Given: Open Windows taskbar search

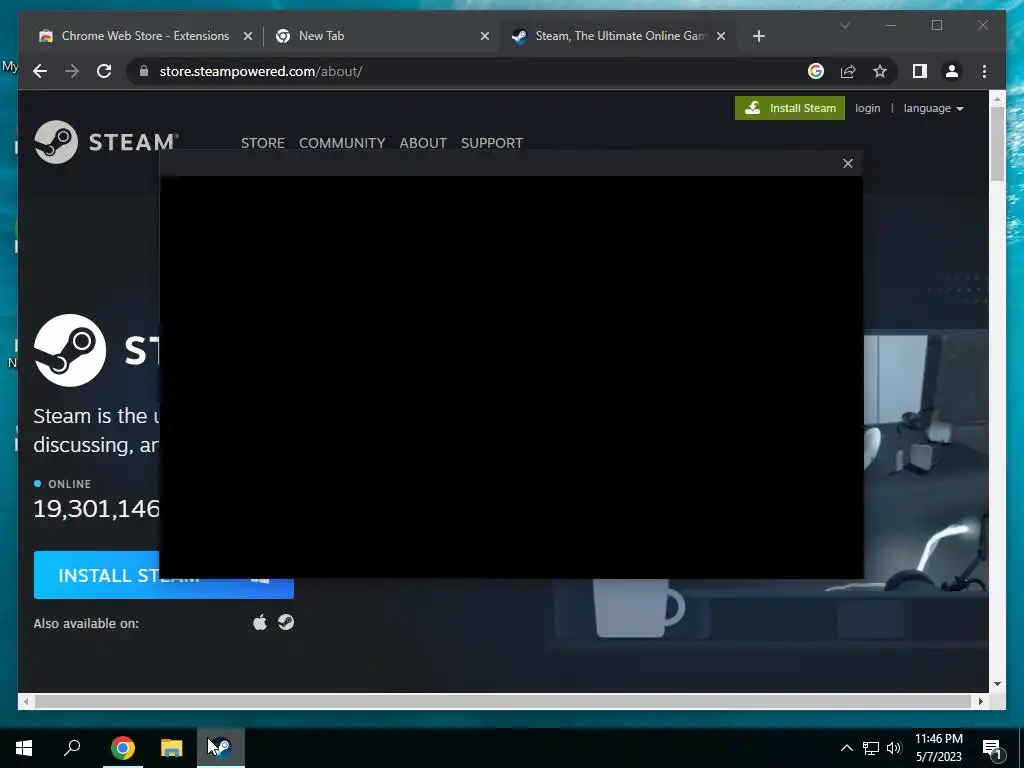Looking at the screenshot, I should [x=72, y=748].
